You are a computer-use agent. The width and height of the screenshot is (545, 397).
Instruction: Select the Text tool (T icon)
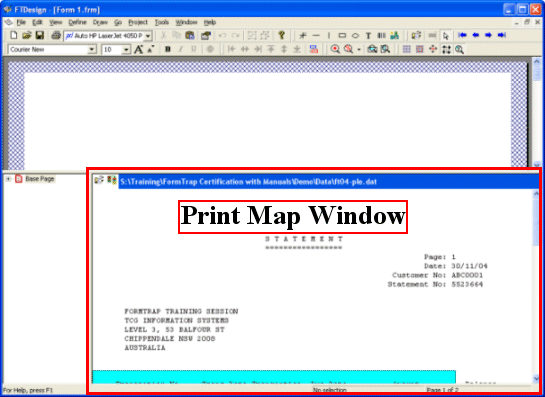point(368,35)
